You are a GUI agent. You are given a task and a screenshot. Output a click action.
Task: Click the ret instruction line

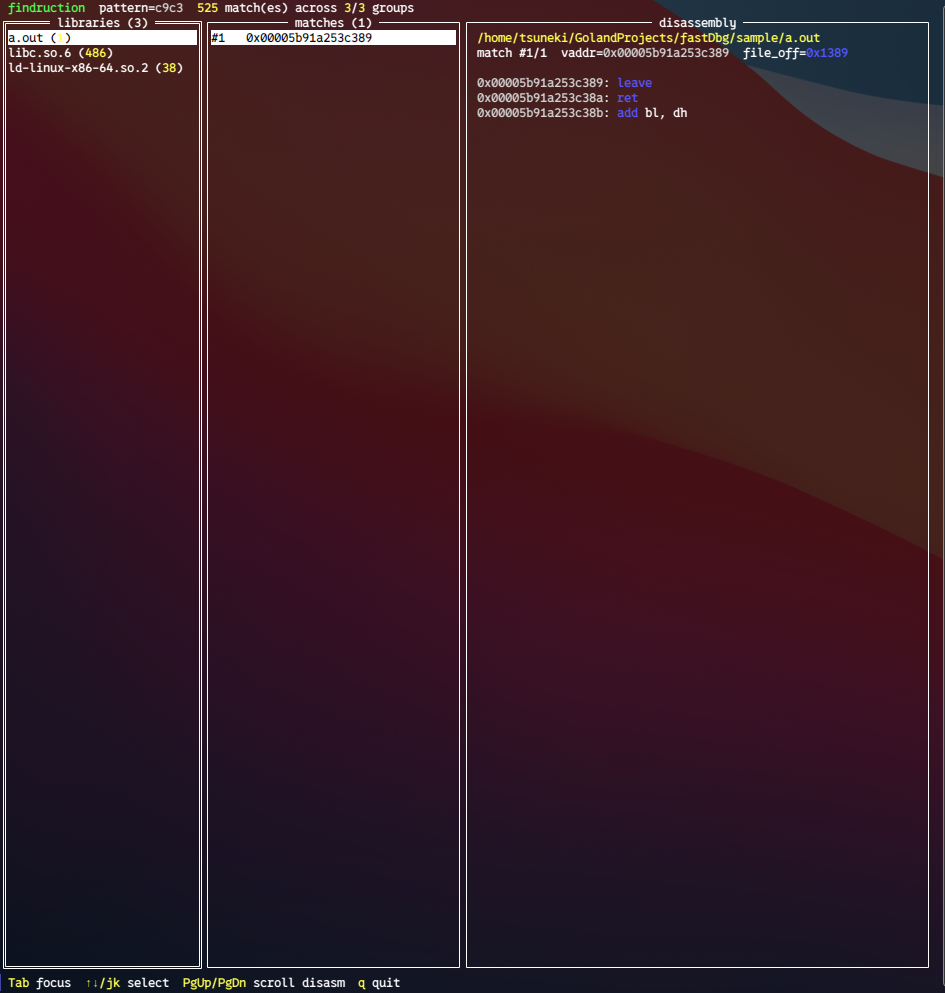pos(557,98)
